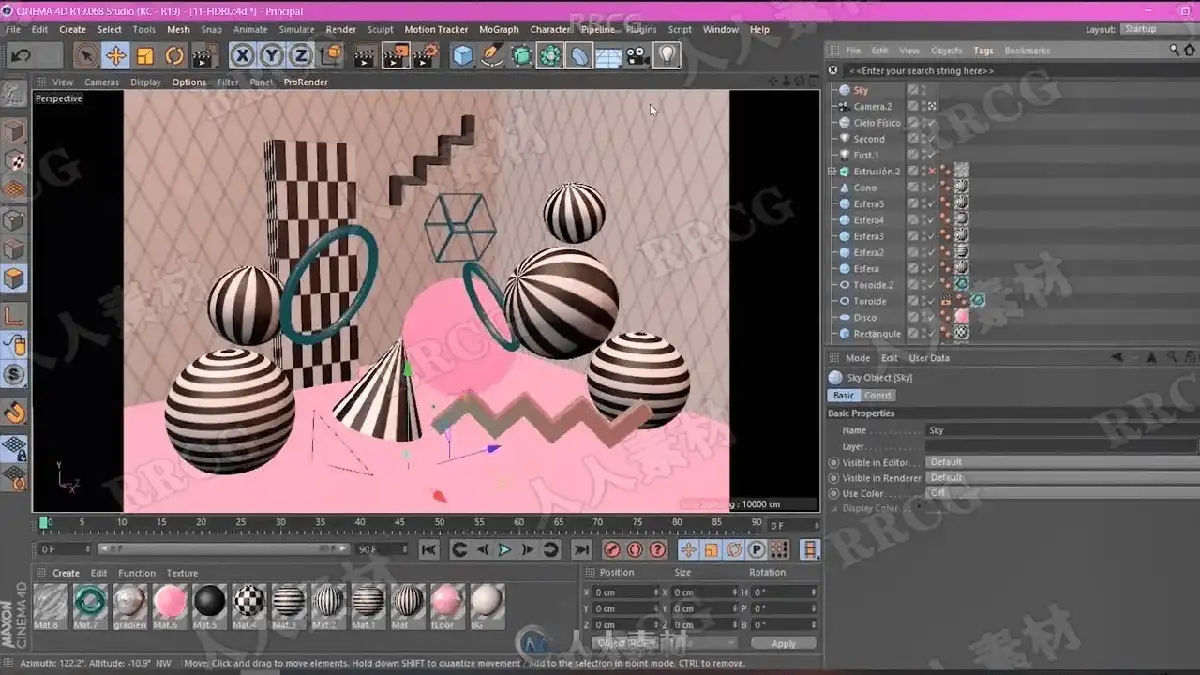Select the Camera.2 object in list
Screen dimensions: 1200x675
point(872,107)
